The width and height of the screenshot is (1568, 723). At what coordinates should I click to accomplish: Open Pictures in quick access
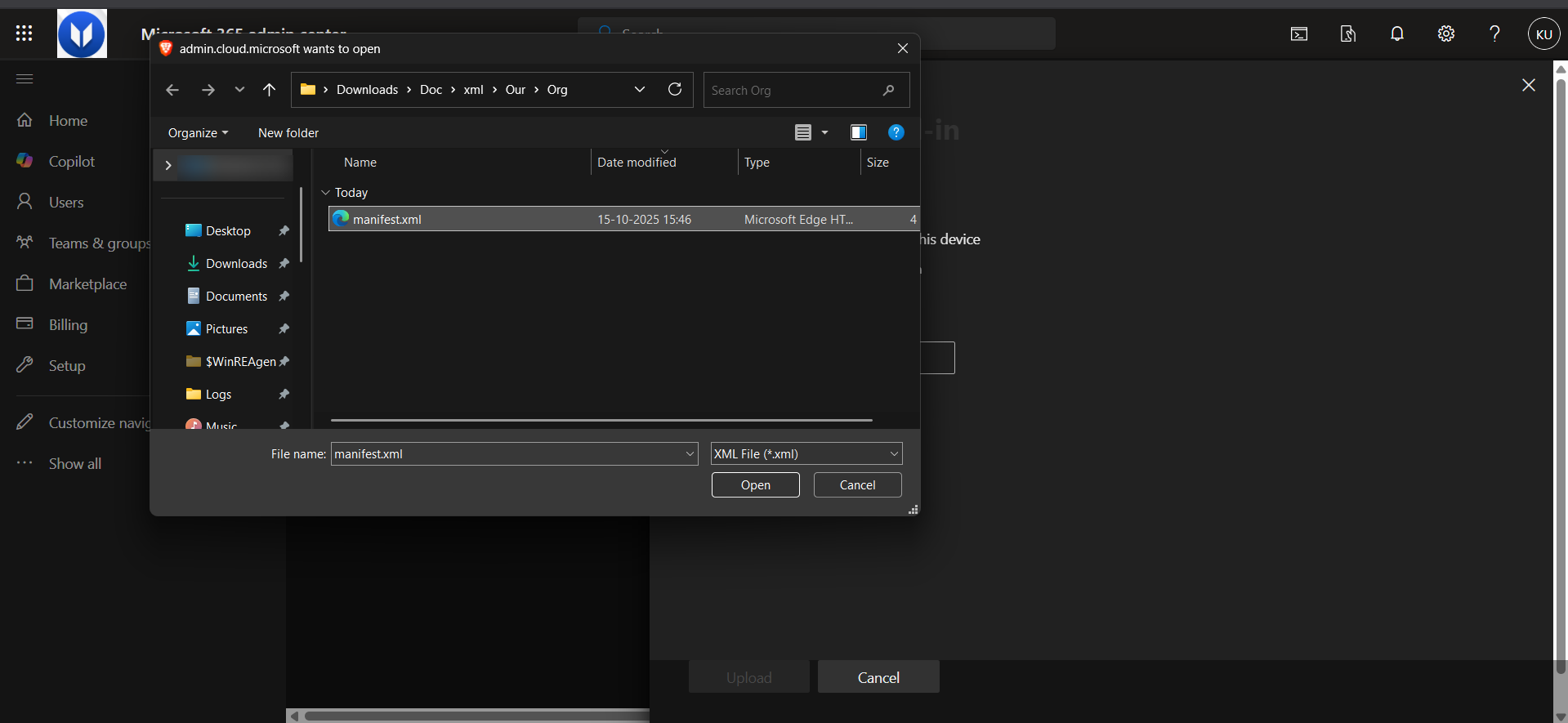(226, 329)
